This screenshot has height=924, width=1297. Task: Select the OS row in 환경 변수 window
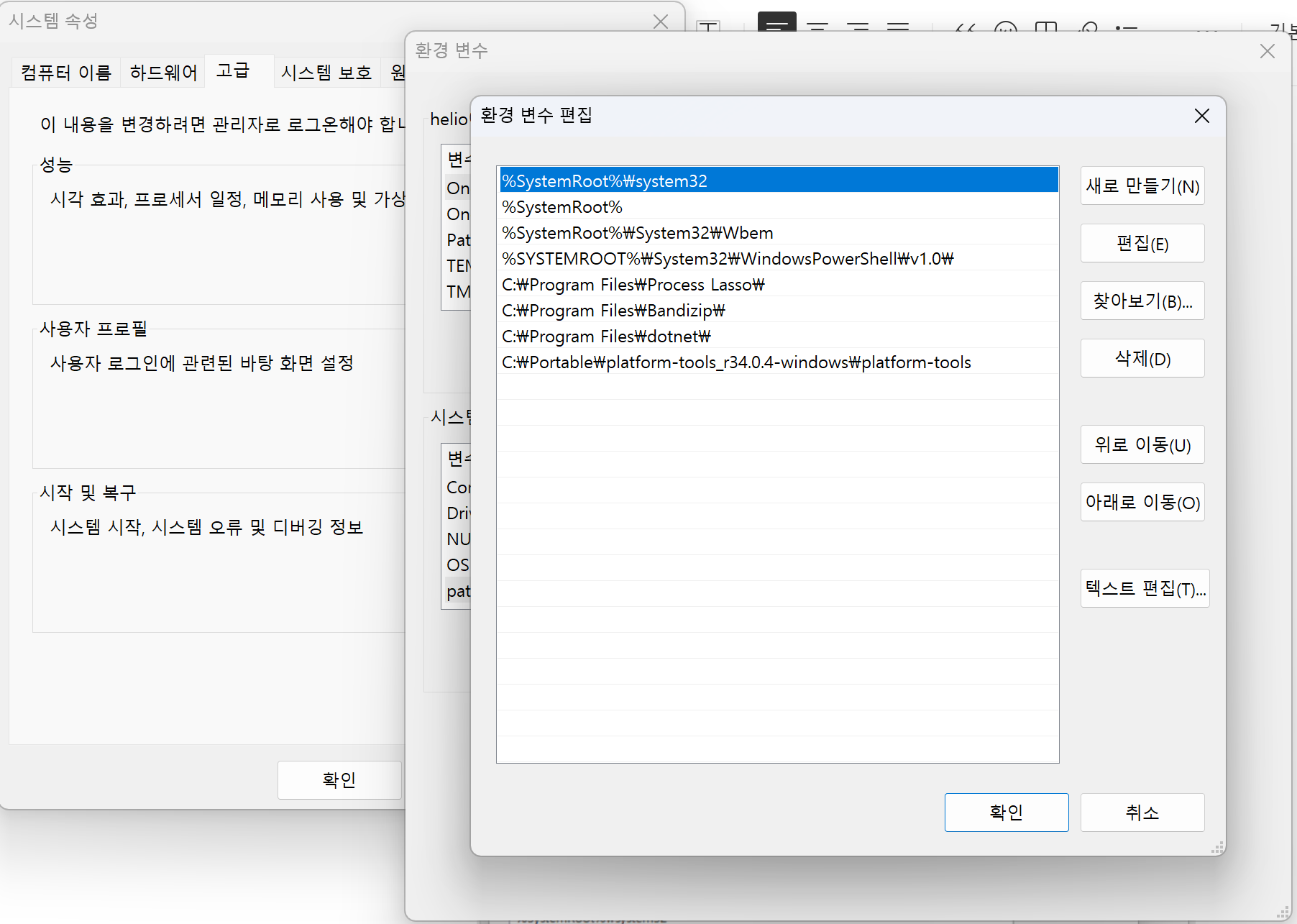click(x=458, y=565)
